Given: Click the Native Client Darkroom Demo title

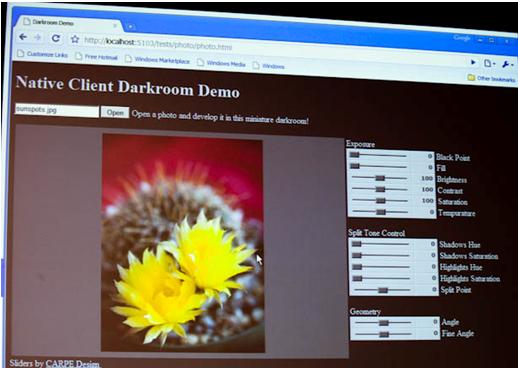Looking at the screenshot, I should [128, 87].
